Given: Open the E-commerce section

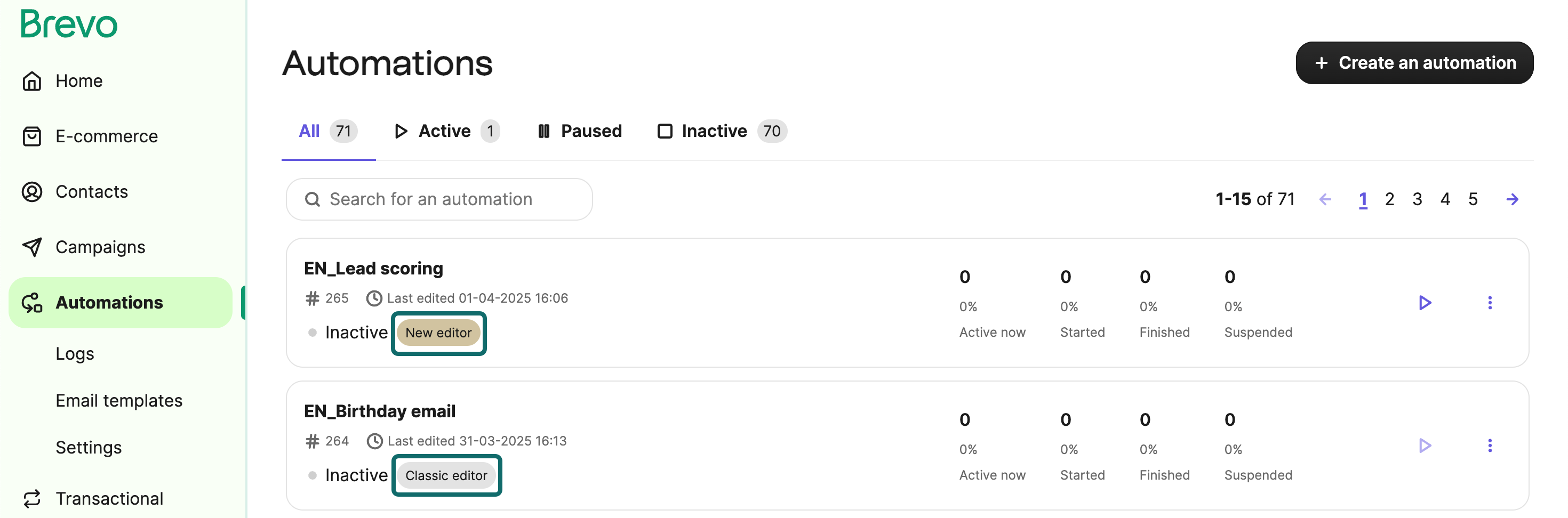Looking at the screenshot, I should [90, 136].
